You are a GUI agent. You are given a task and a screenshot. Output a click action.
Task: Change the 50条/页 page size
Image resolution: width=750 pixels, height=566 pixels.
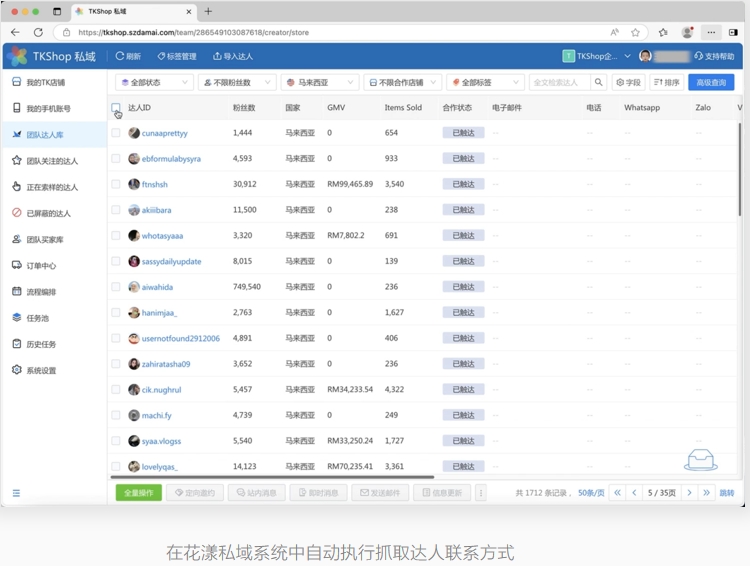591,493
